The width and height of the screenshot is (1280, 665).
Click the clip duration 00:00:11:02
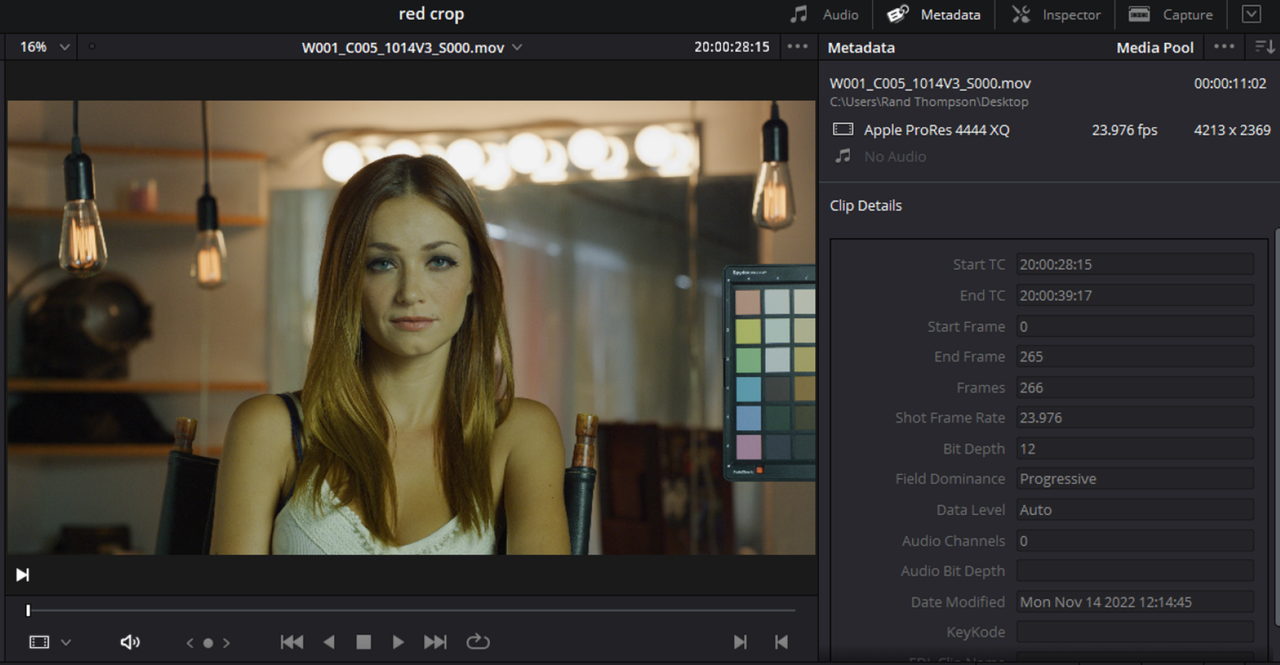pyautogui.click(x=1230, y=83)
